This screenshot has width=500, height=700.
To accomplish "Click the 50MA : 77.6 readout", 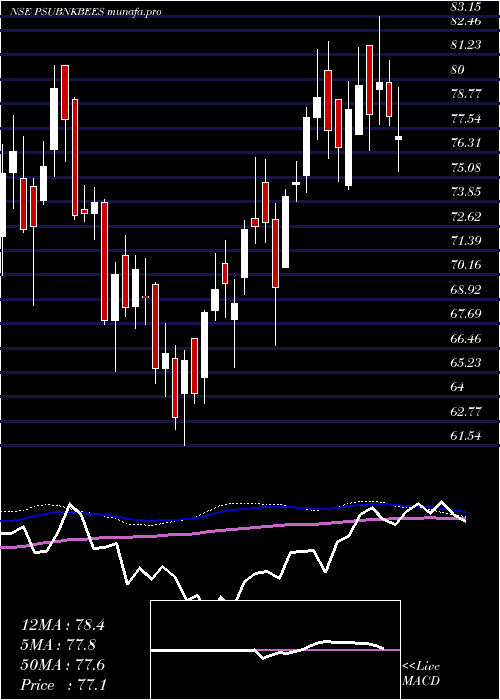I will (62, 664).
